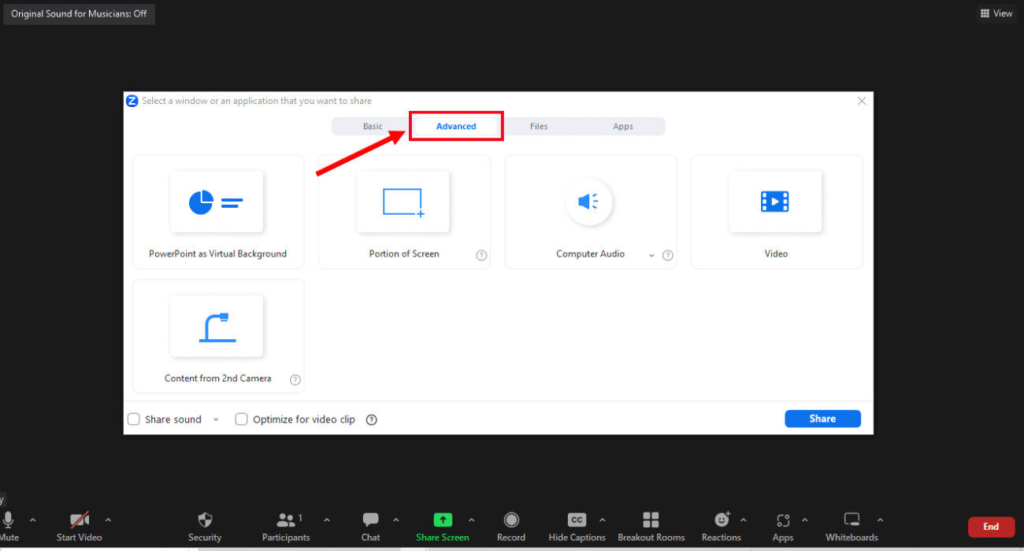Open Breakout Rooms
Viewport: 1024px width, 551px height.
tap(651, 527)
